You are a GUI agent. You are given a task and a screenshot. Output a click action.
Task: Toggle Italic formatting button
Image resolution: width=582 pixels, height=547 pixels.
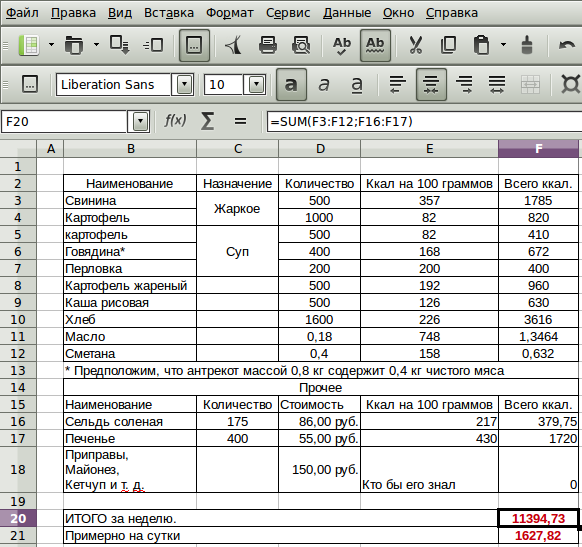point(324,85)
